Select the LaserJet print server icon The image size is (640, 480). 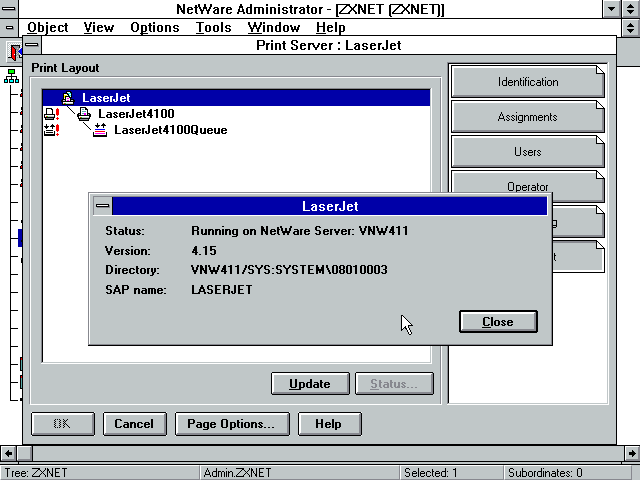click(68, 98)
